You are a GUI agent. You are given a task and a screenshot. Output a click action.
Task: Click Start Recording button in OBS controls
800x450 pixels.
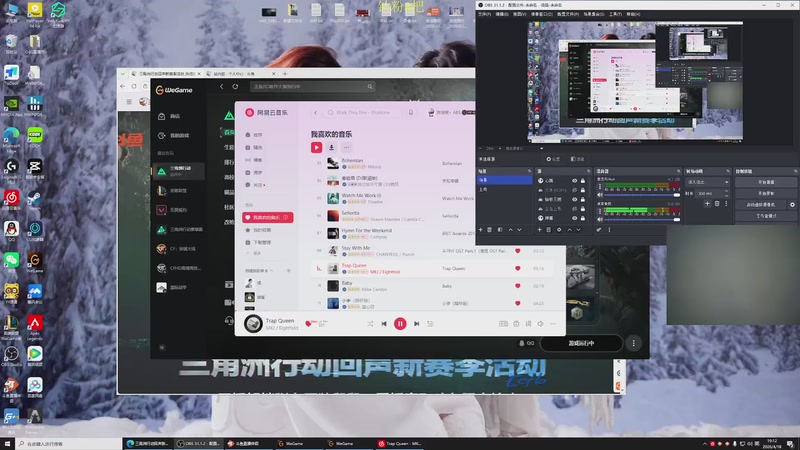[x=766, y=193]
